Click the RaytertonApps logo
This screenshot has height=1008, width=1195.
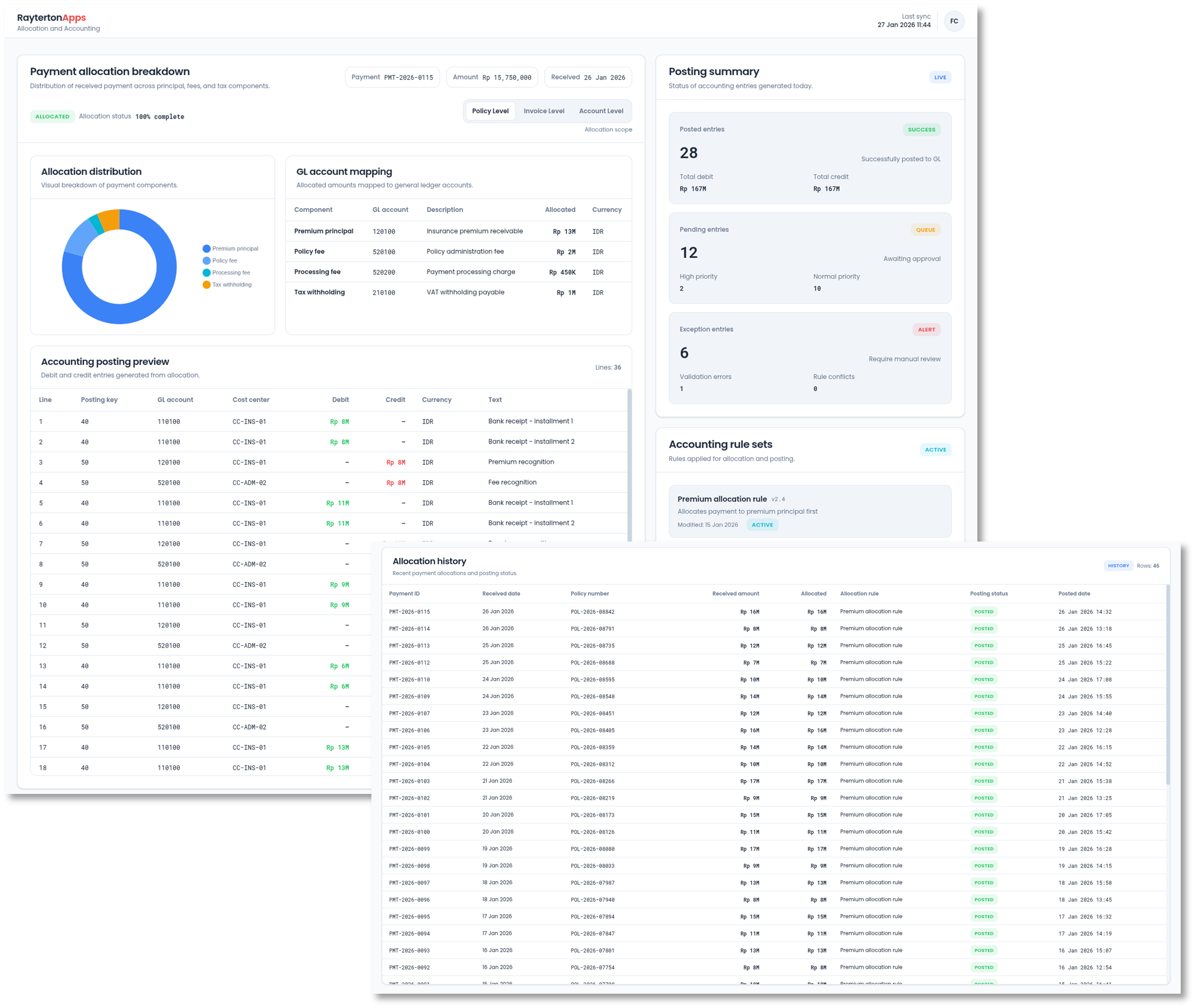[52, 18]
